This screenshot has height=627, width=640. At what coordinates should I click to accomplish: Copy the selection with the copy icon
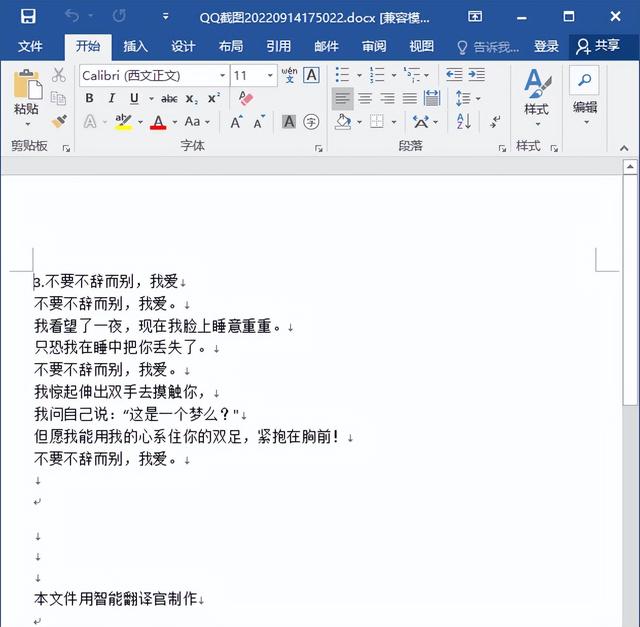point(58,98)
